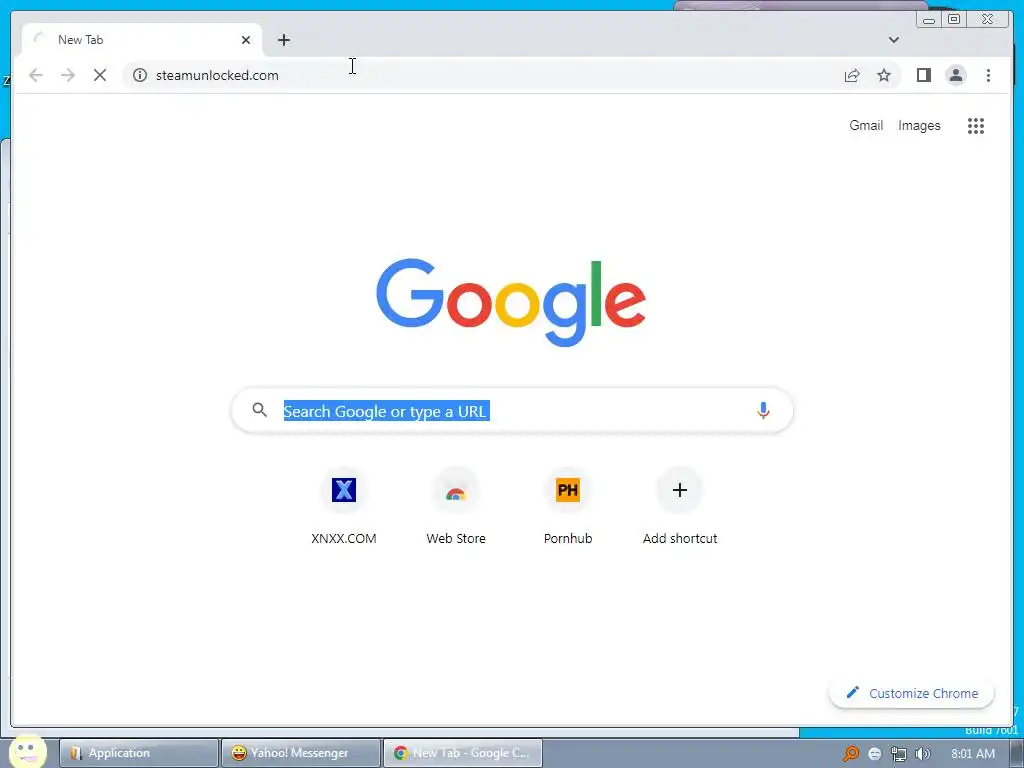The image size is (1024, 768).
Task: Select the New Tab tab
Action: pos(142,40)
